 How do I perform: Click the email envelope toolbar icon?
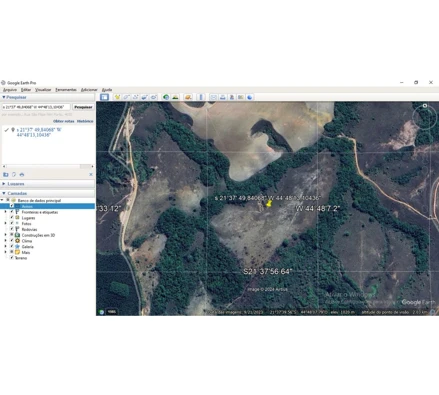213,97
